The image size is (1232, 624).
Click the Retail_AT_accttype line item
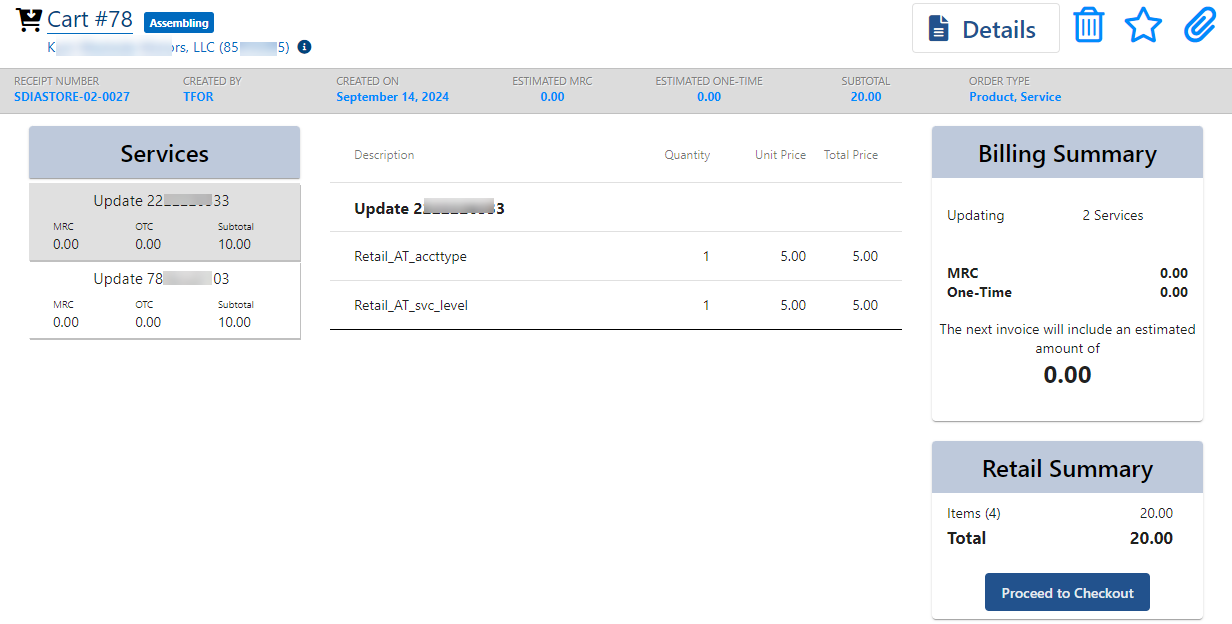coord(410,257)
